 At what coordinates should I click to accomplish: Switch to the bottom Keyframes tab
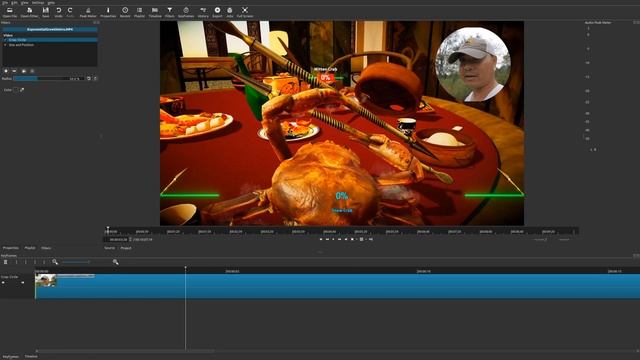click(x=11, y=357)
